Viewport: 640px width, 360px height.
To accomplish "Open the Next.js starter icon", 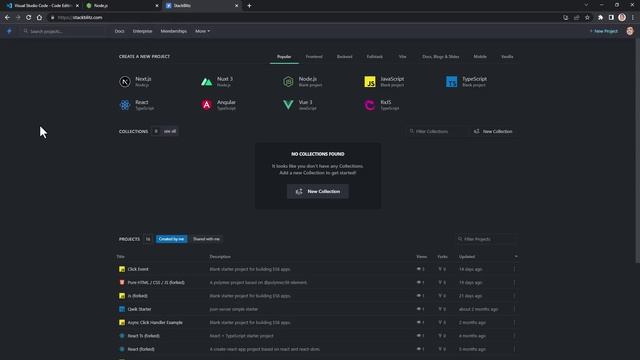I will tap(125, 82).
